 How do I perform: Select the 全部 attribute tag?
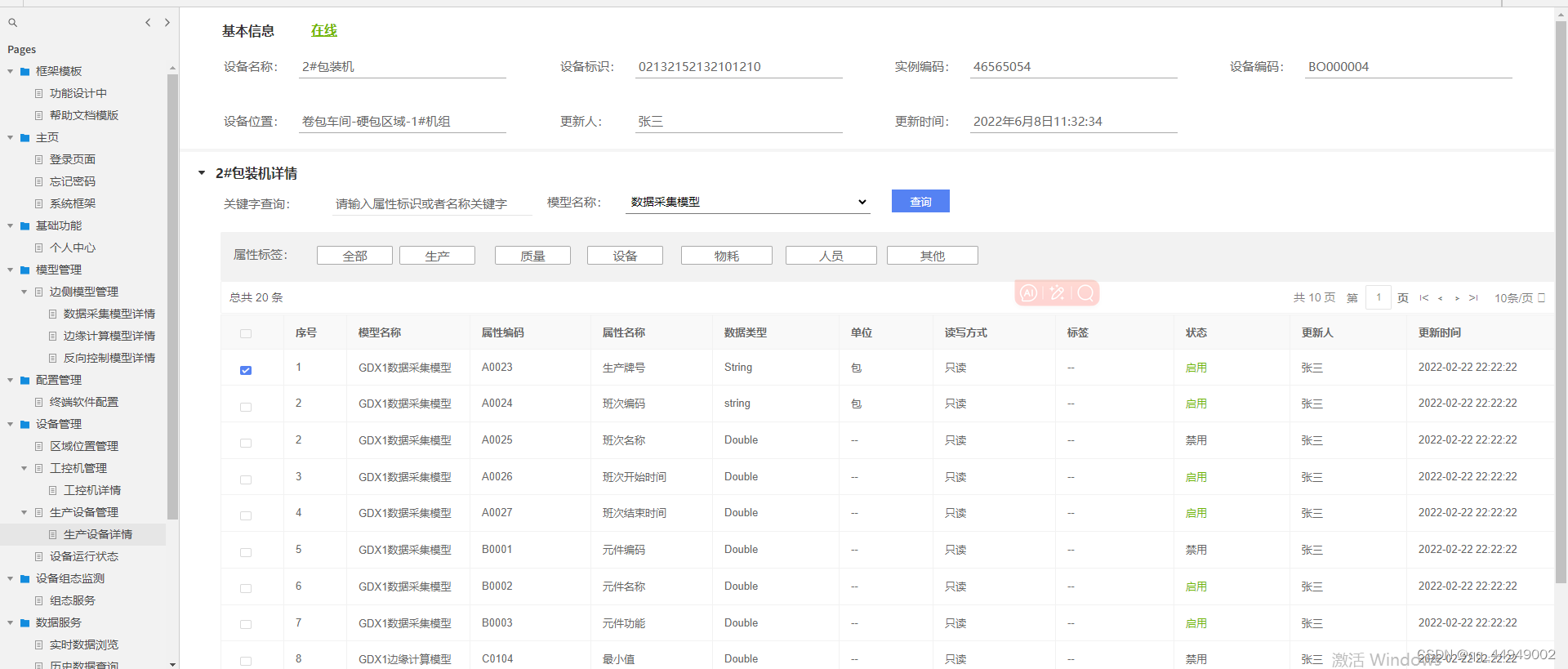[x=354, y=256]
